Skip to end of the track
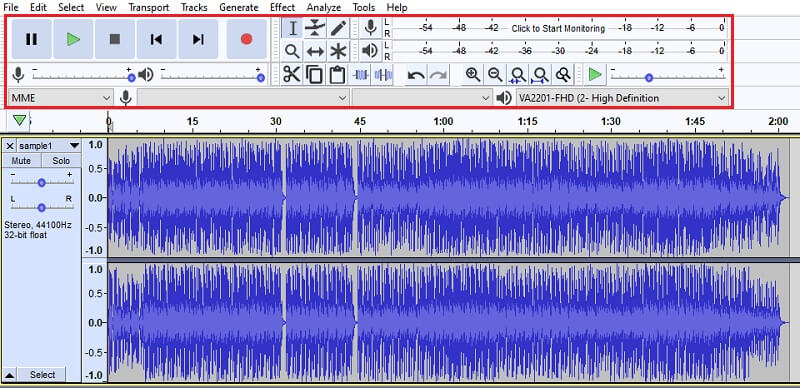 [x=198, y=39]
